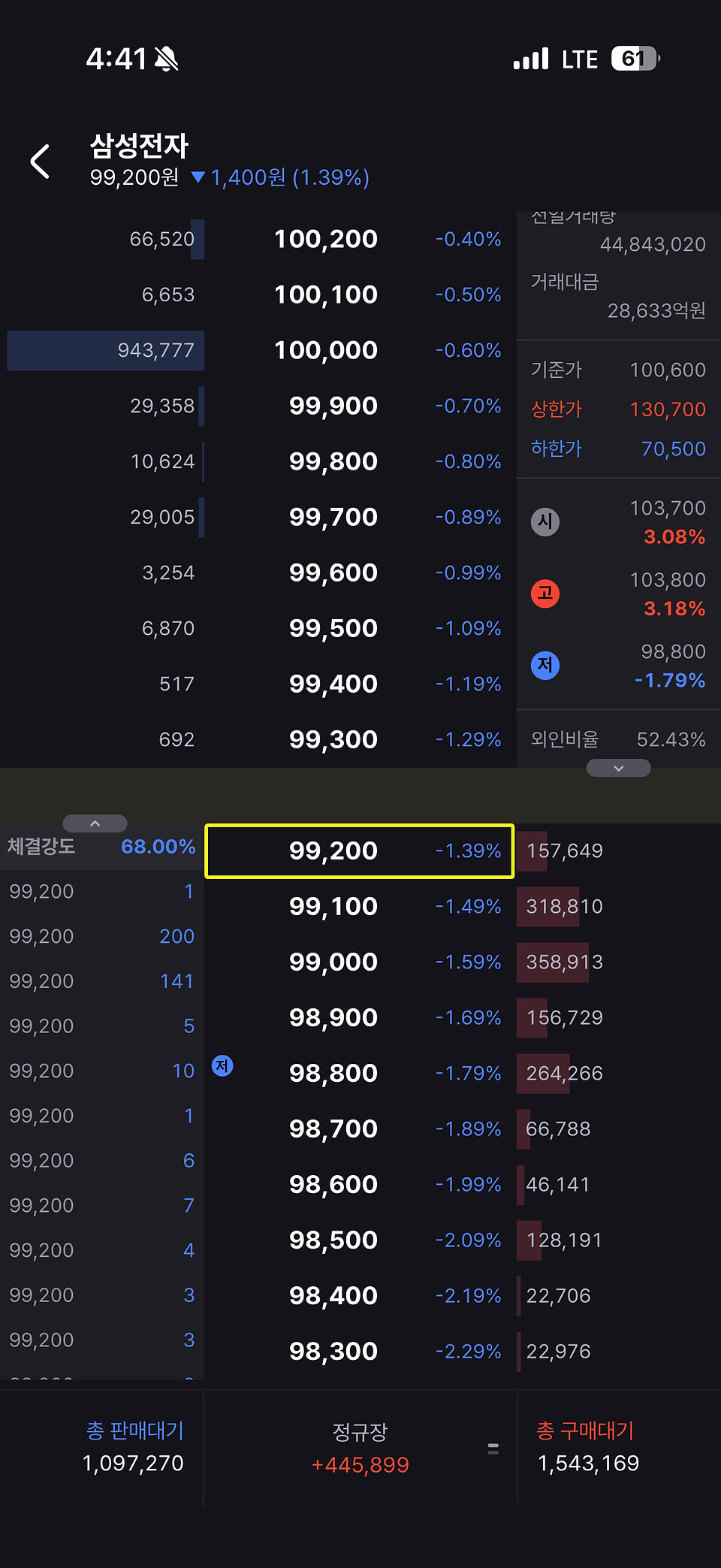721x1568 pixels.
Task: Tap the blue down triangle price change
Action: [x=198, y=177]
